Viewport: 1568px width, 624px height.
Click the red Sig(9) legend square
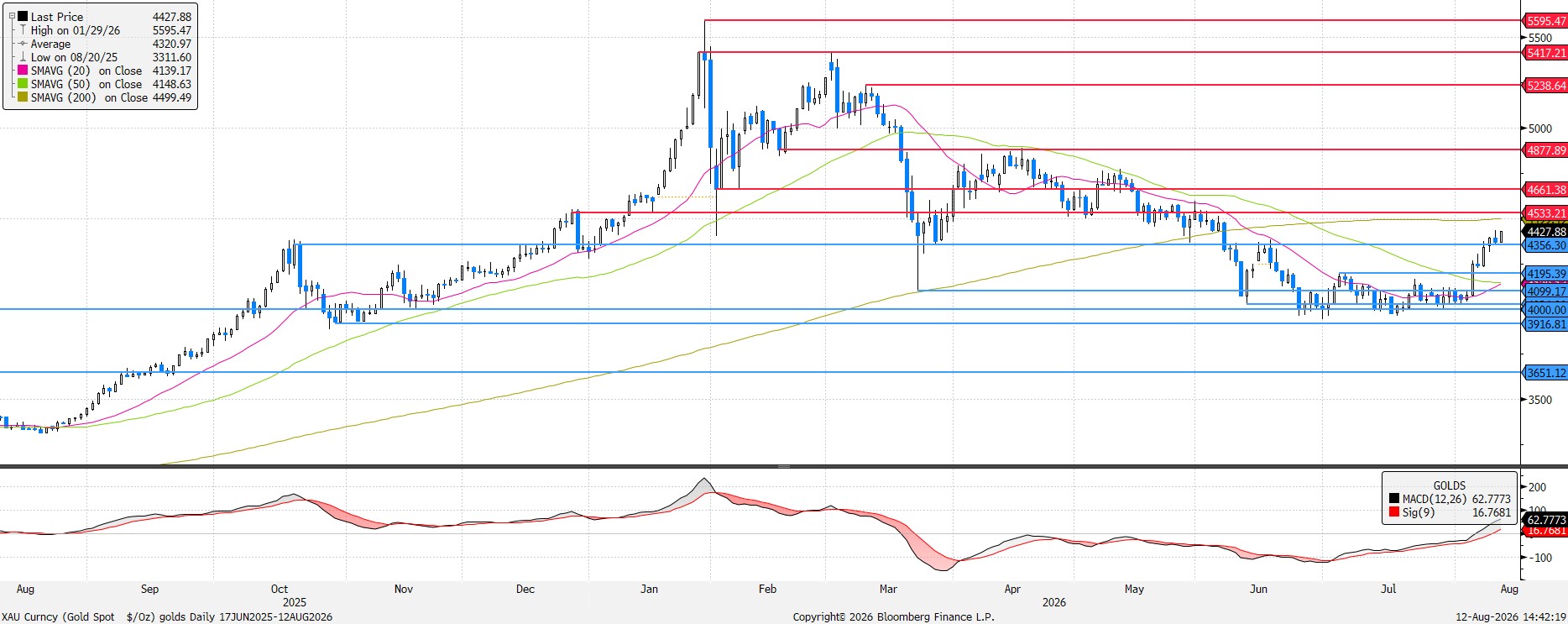[x=1394, y=512]
